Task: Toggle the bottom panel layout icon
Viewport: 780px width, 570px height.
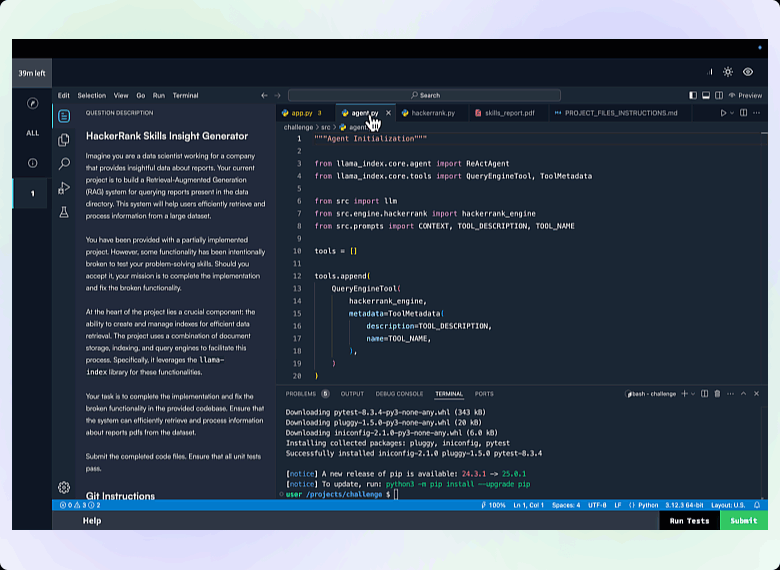Action: coord(706,95)
